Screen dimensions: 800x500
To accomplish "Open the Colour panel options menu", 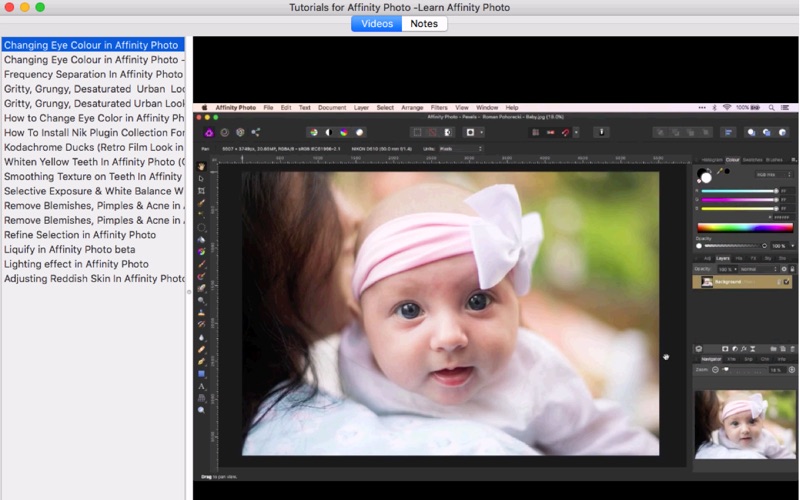I will point(793,160).
